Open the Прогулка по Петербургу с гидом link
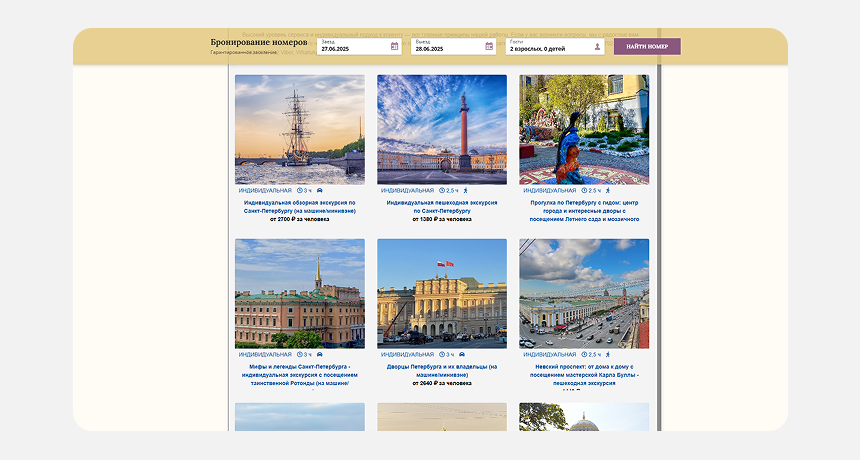 click(x=584, y=211)
